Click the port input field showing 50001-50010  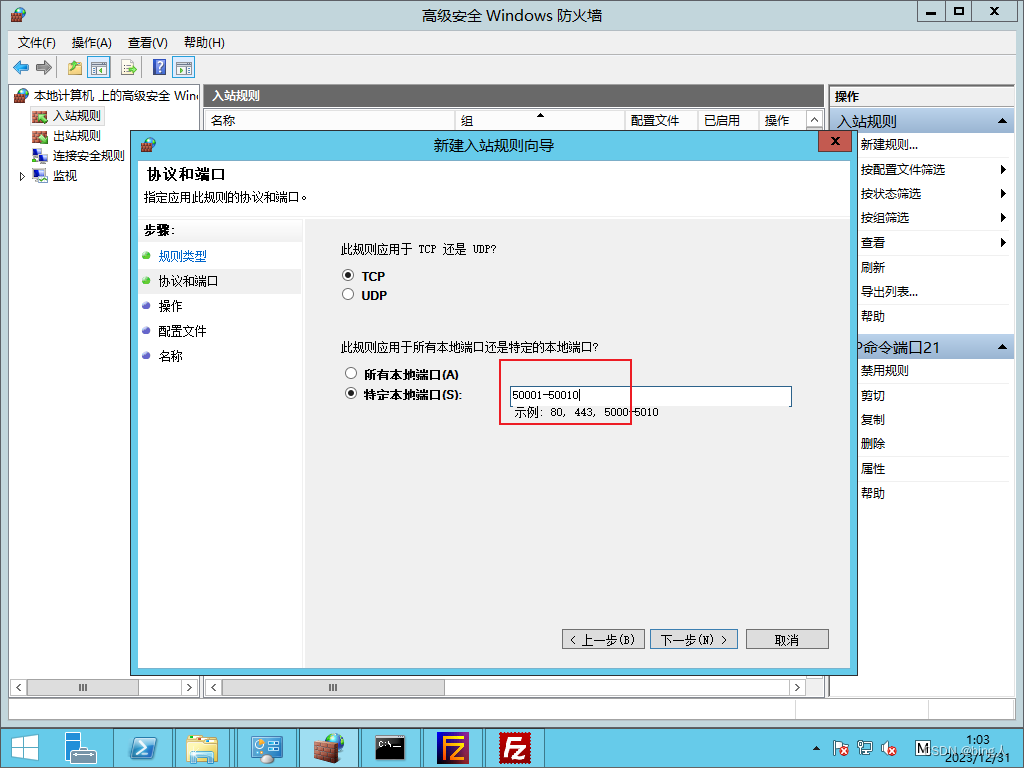(650, 396)
